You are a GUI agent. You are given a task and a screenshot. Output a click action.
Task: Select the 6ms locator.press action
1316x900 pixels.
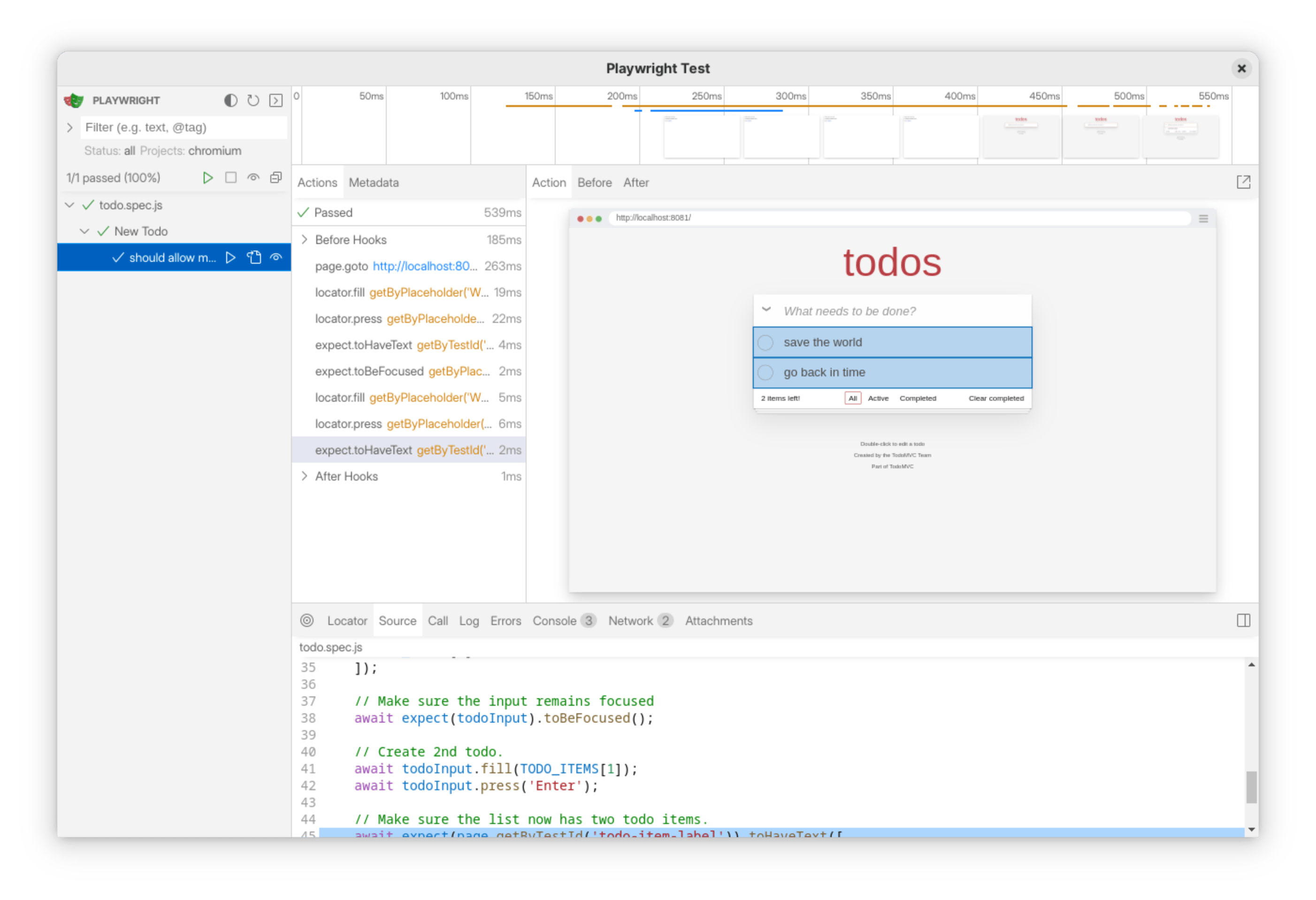click(x=409, y=424)
